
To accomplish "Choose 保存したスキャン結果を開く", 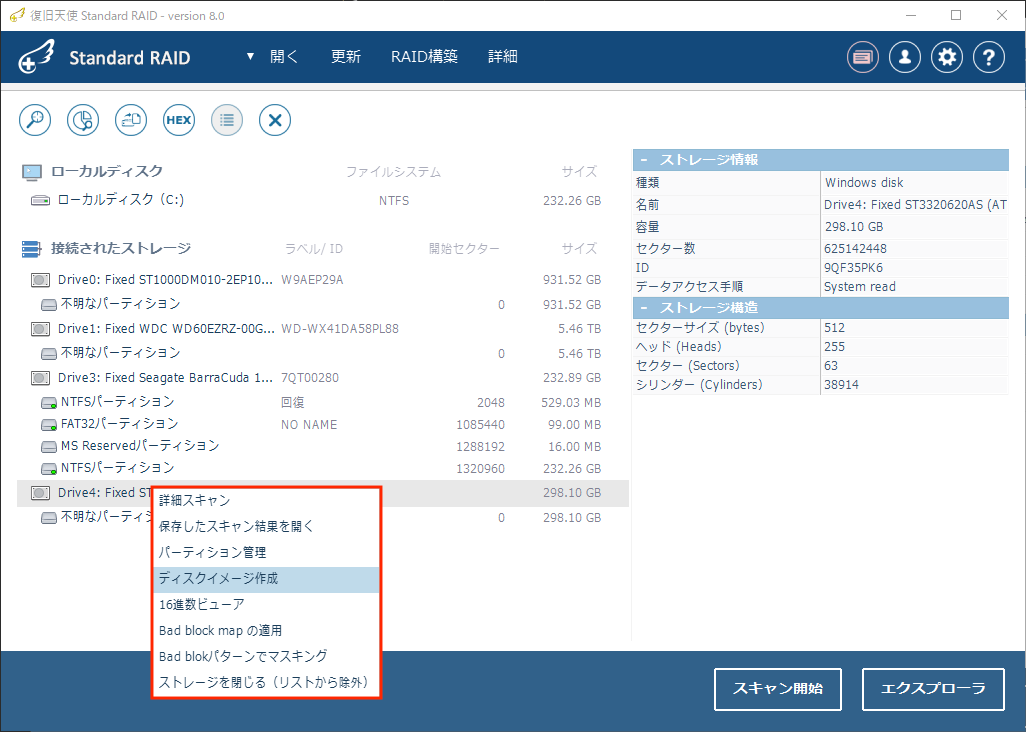I will (x=266, y=527).
